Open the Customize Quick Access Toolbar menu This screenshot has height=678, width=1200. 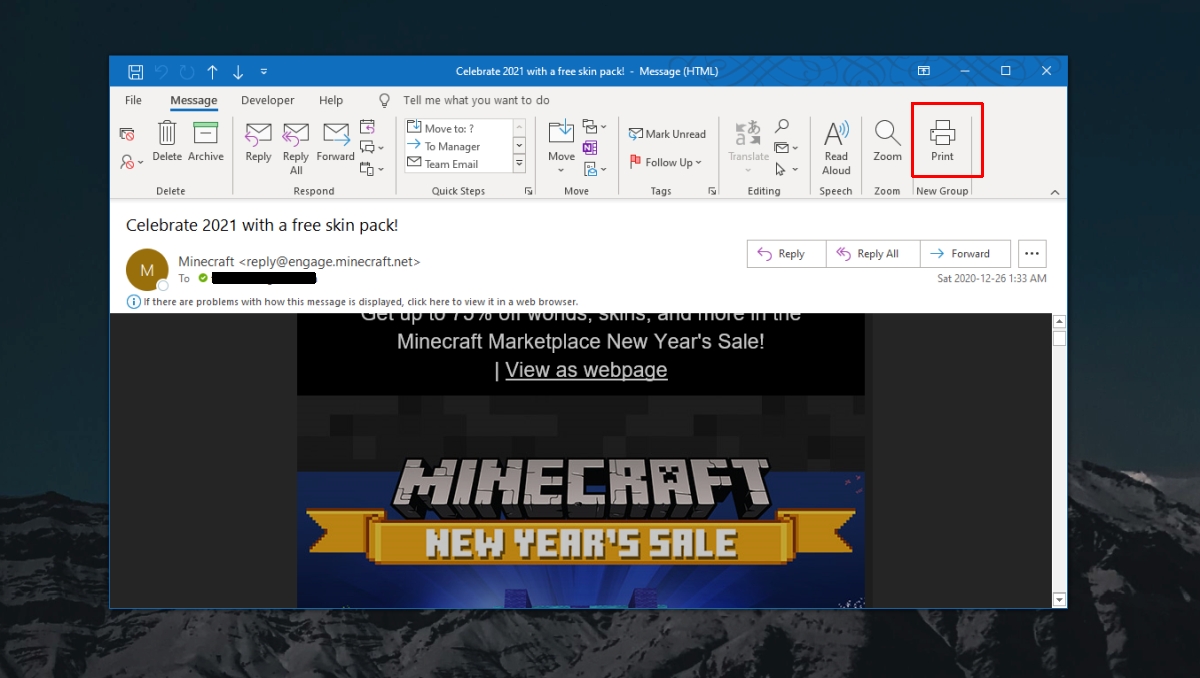(x=264, y=71)
